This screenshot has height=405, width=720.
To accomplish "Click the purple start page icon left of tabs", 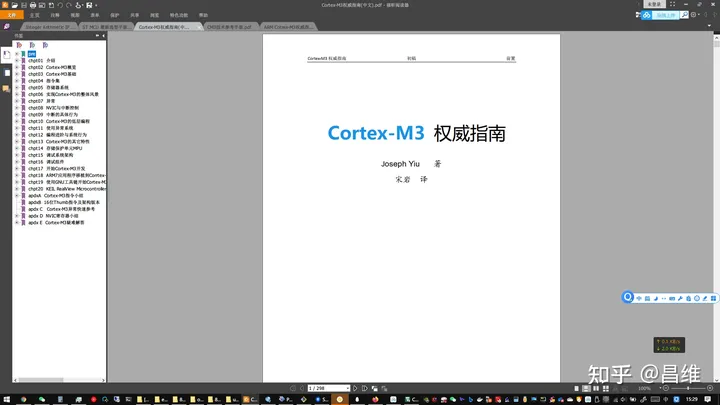I will pyautogui.click(x=6, y=27).
